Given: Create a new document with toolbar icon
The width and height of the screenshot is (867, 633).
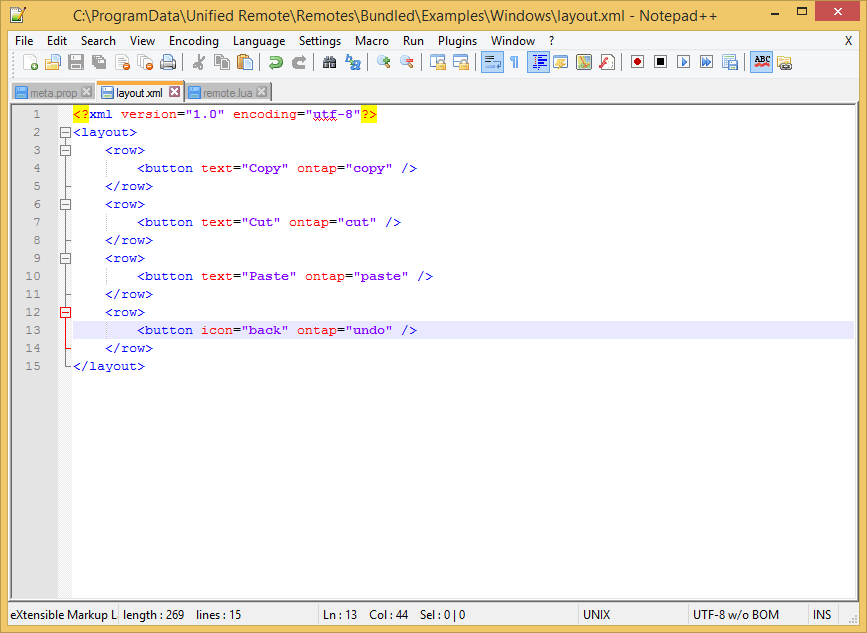Looking at the screenshot, I should pos(30,62).
